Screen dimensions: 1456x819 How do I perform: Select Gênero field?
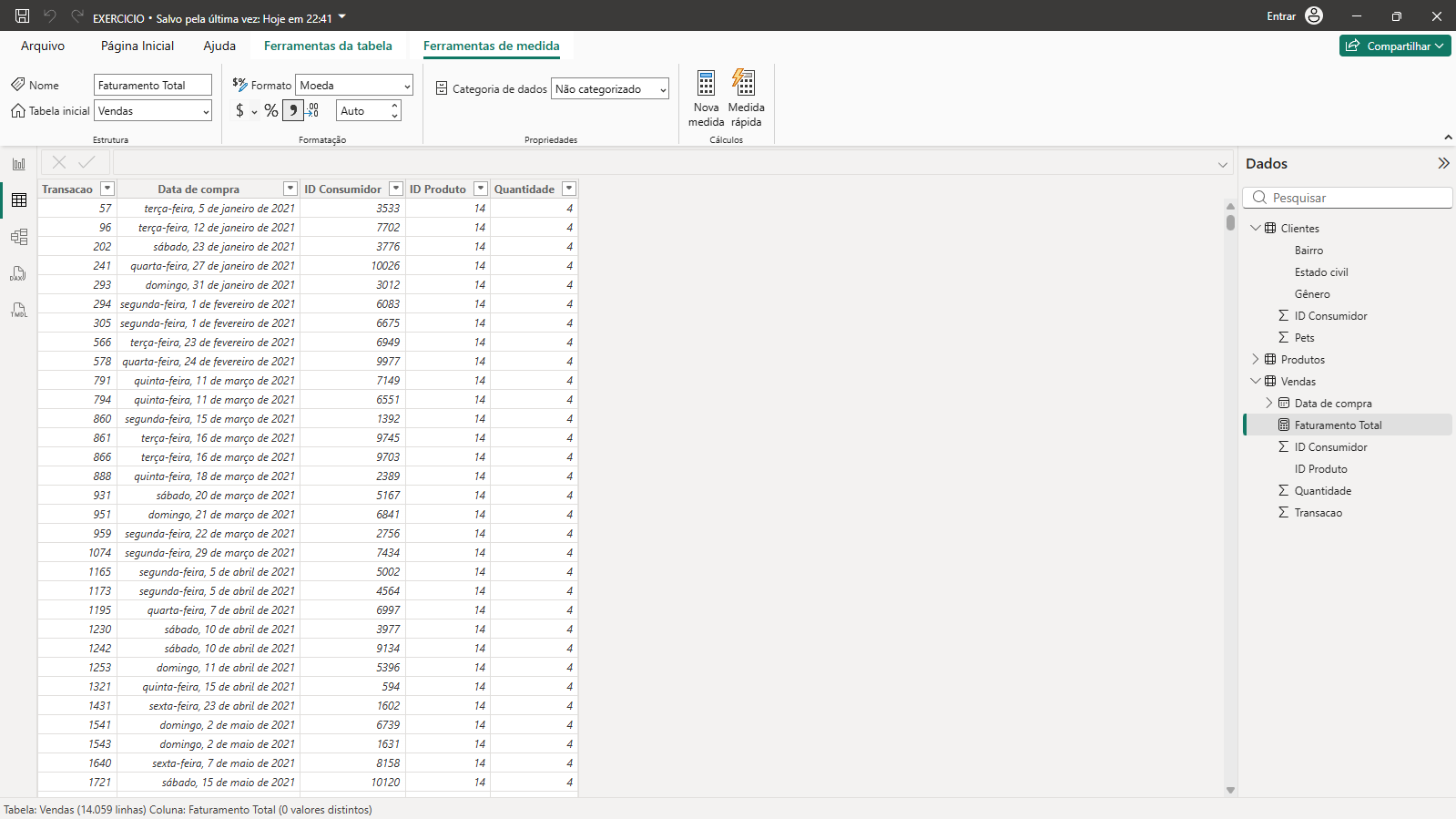coord(1312,293)
